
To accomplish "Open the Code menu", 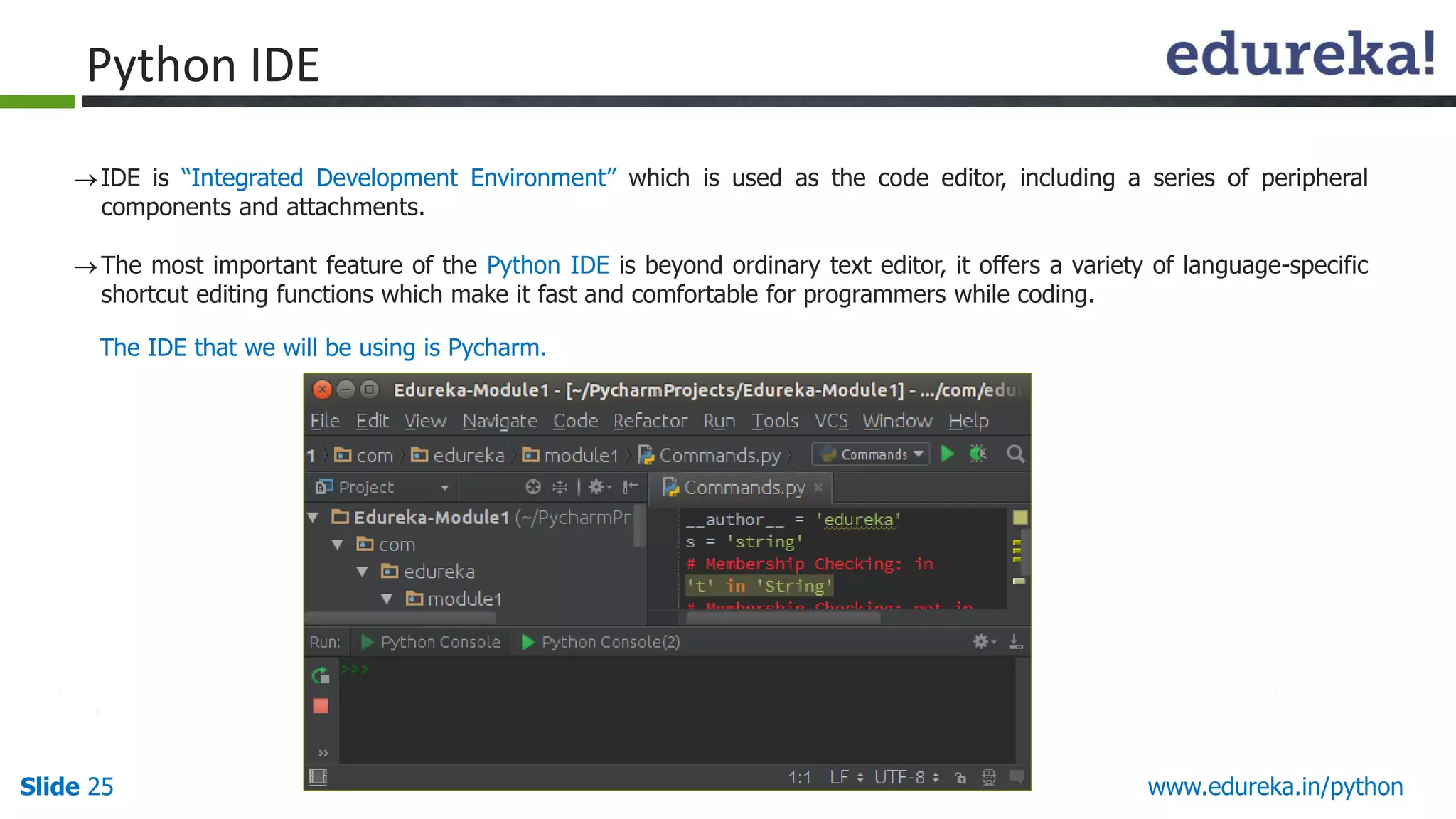I will click(x=575, y=421).
